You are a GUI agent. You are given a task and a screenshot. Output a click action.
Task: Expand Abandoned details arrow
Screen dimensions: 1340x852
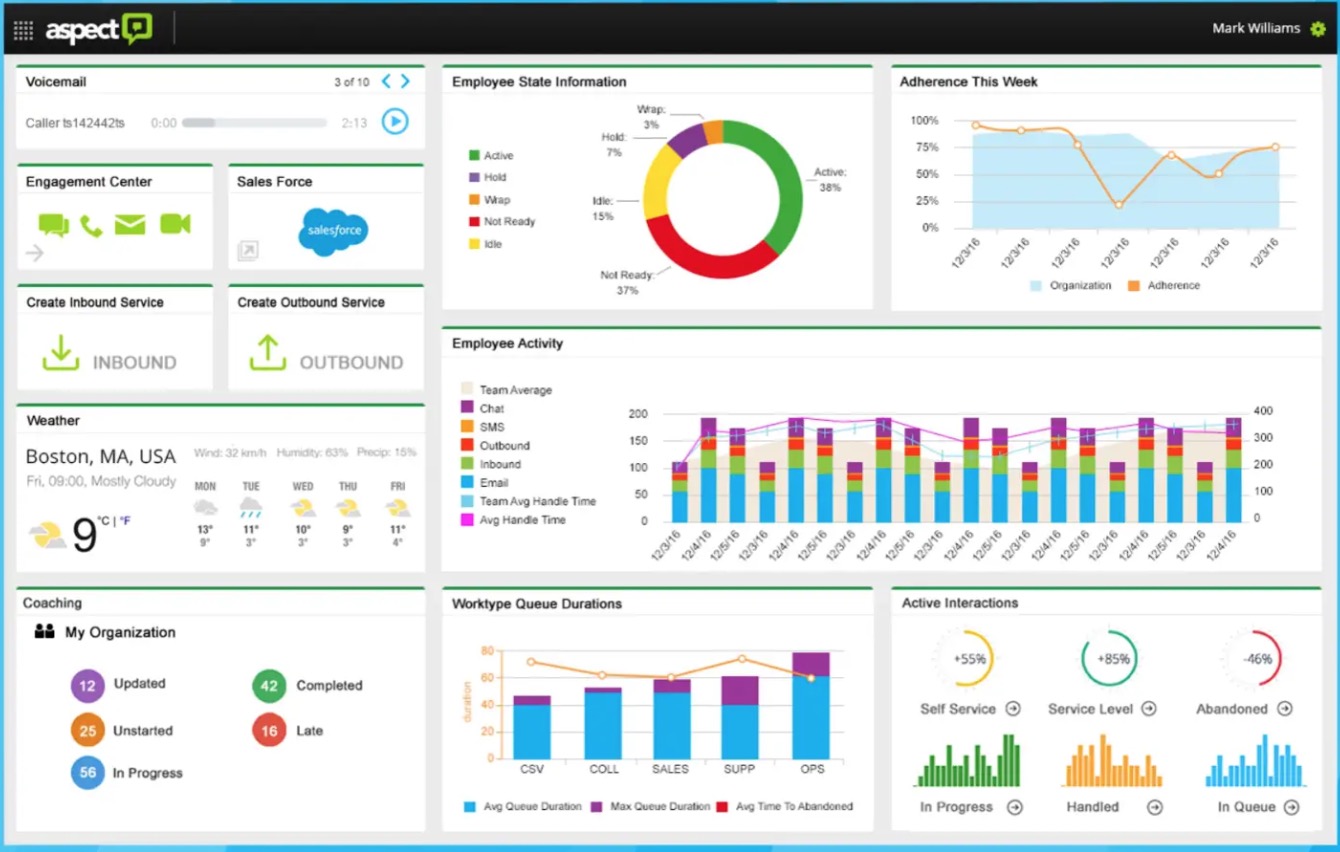(x=1285, y=709)
